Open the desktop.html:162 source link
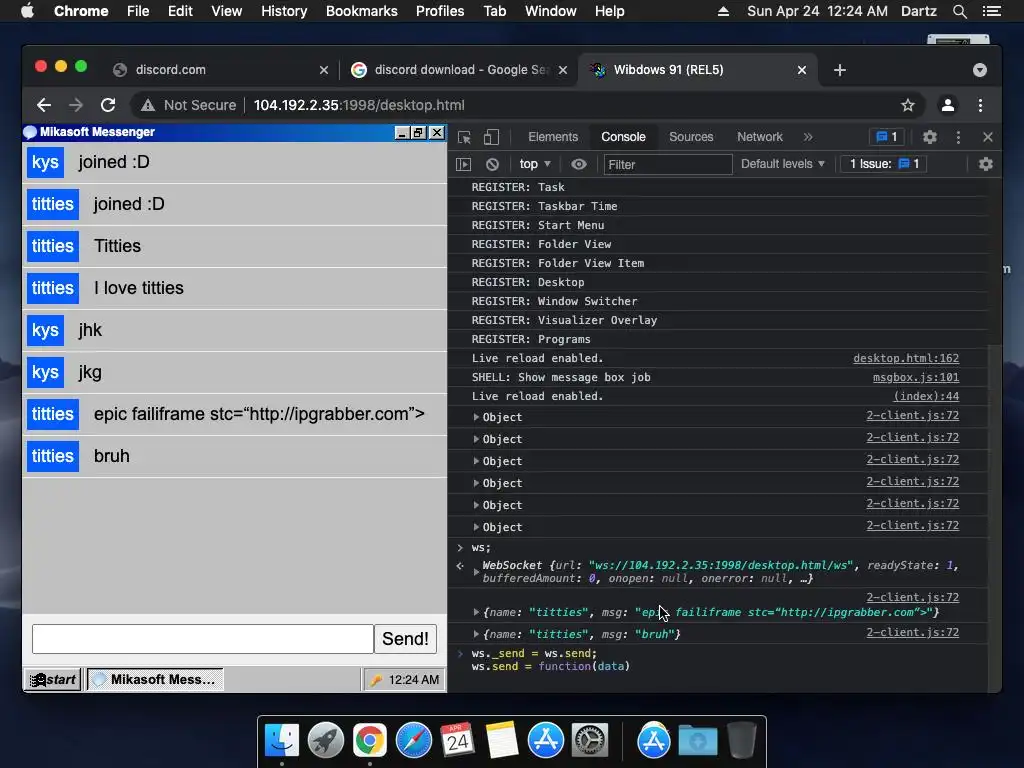This screenshot has width=1024, height=768. tap(906, 359)
